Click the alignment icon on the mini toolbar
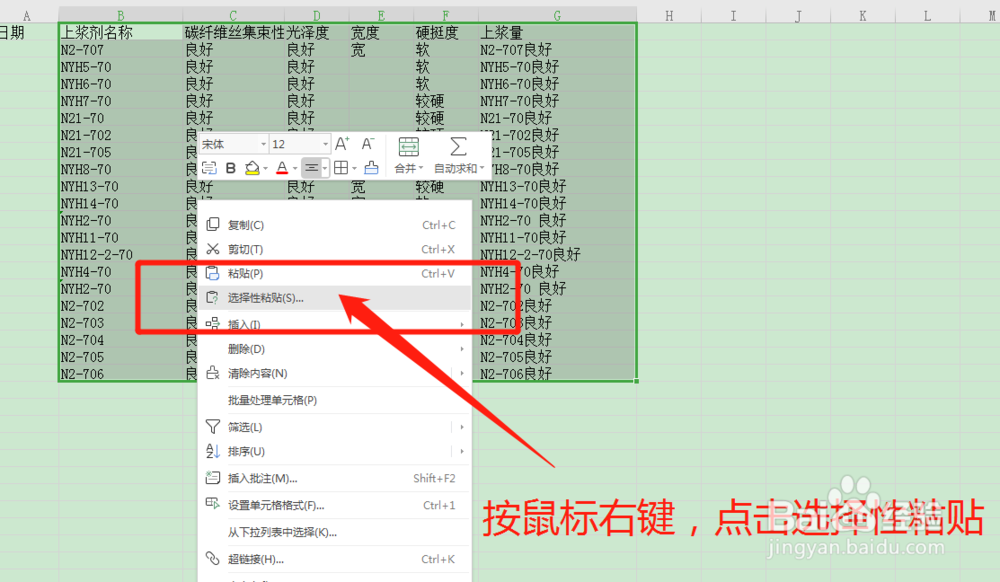 (312, 168)
